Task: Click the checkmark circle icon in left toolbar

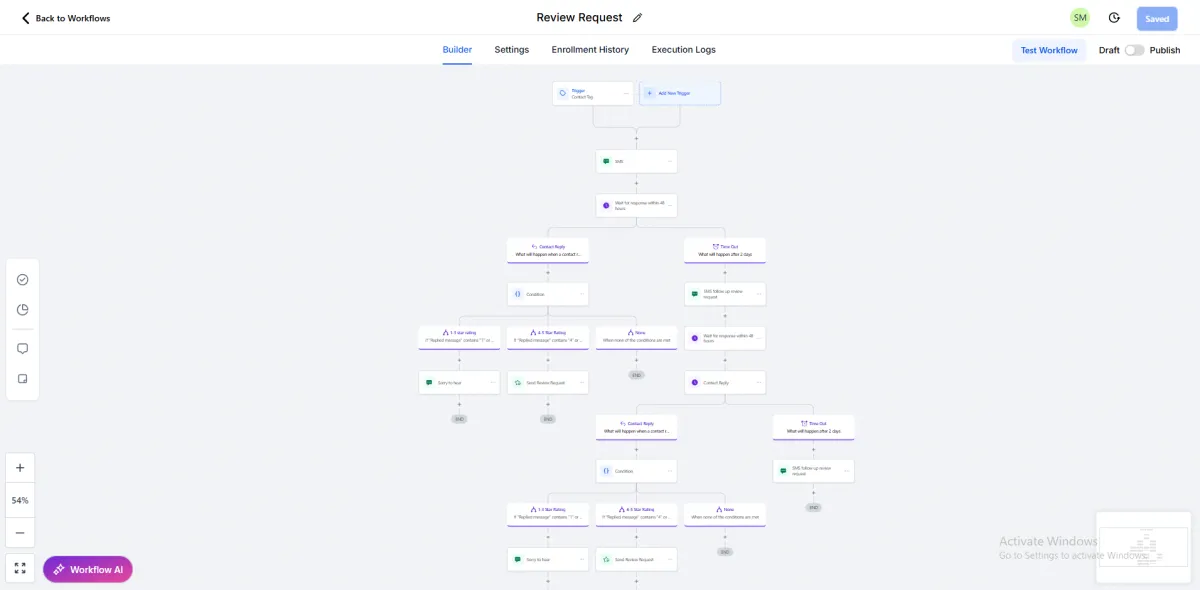Action: pyautogui.click(x=22, y=280)
